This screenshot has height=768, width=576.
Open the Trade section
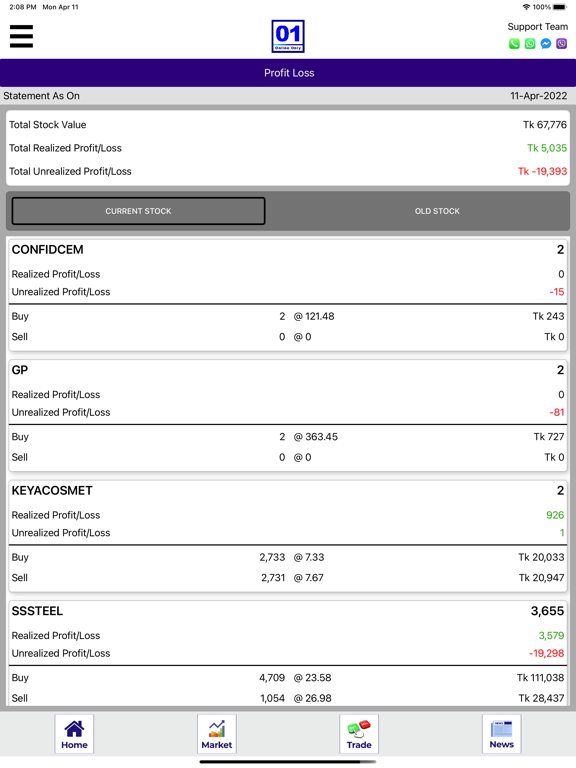coord(359,733)
